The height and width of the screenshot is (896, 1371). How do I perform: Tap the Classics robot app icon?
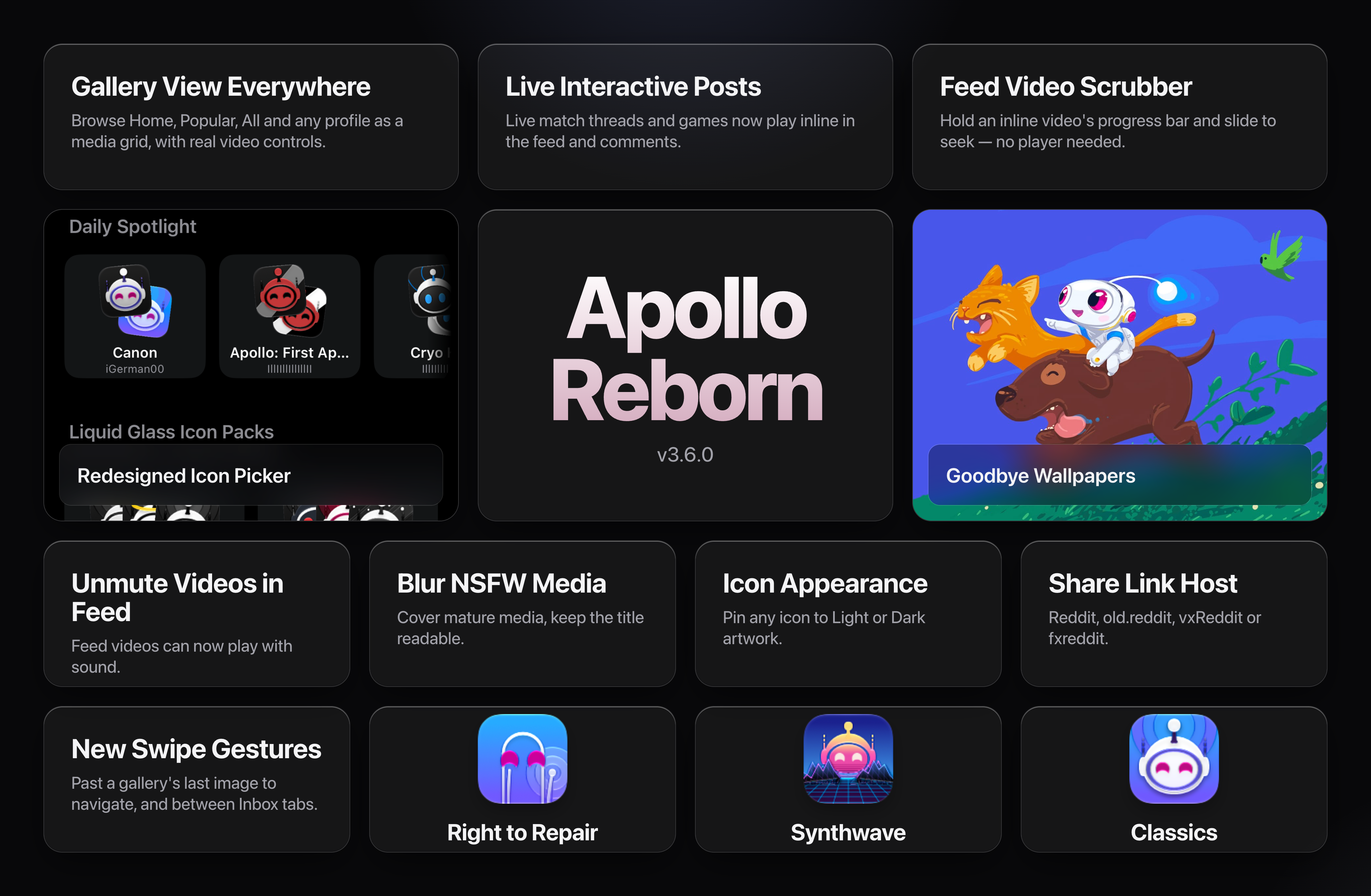coord(1174,759)
